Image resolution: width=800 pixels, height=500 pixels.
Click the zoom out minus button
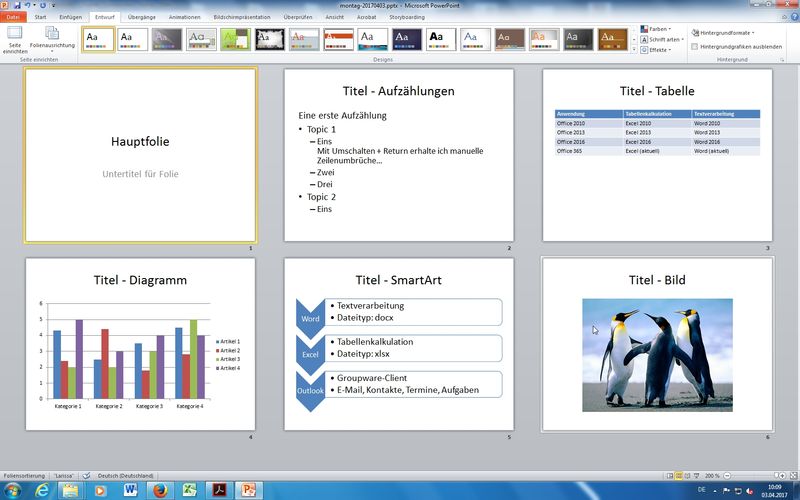(x=727, y=476)
